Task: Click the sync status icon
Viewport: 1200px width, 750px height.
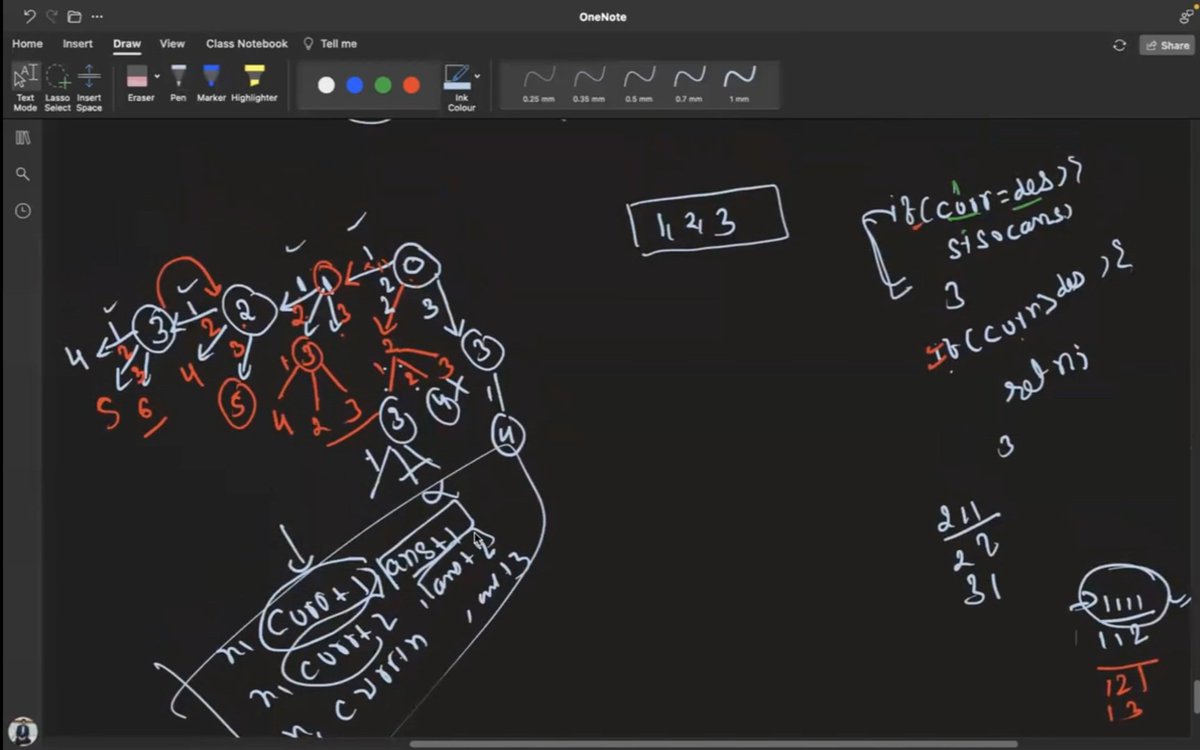Action: [1119, 45]
